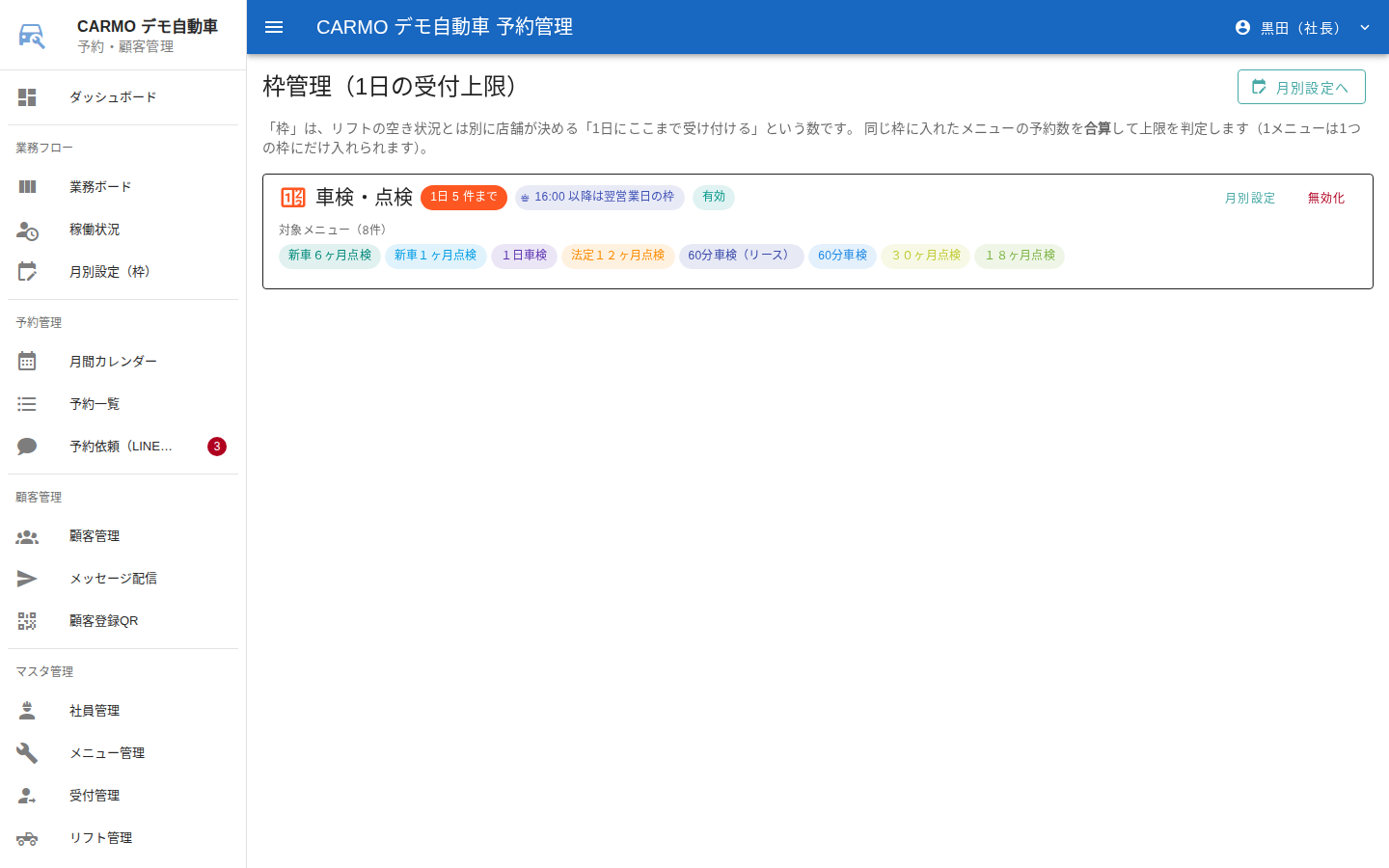The height and width of the screenshot is (868, 1389).
Task: Click the 顧客登録QR code icon
Action: click(x=27, y=621)
